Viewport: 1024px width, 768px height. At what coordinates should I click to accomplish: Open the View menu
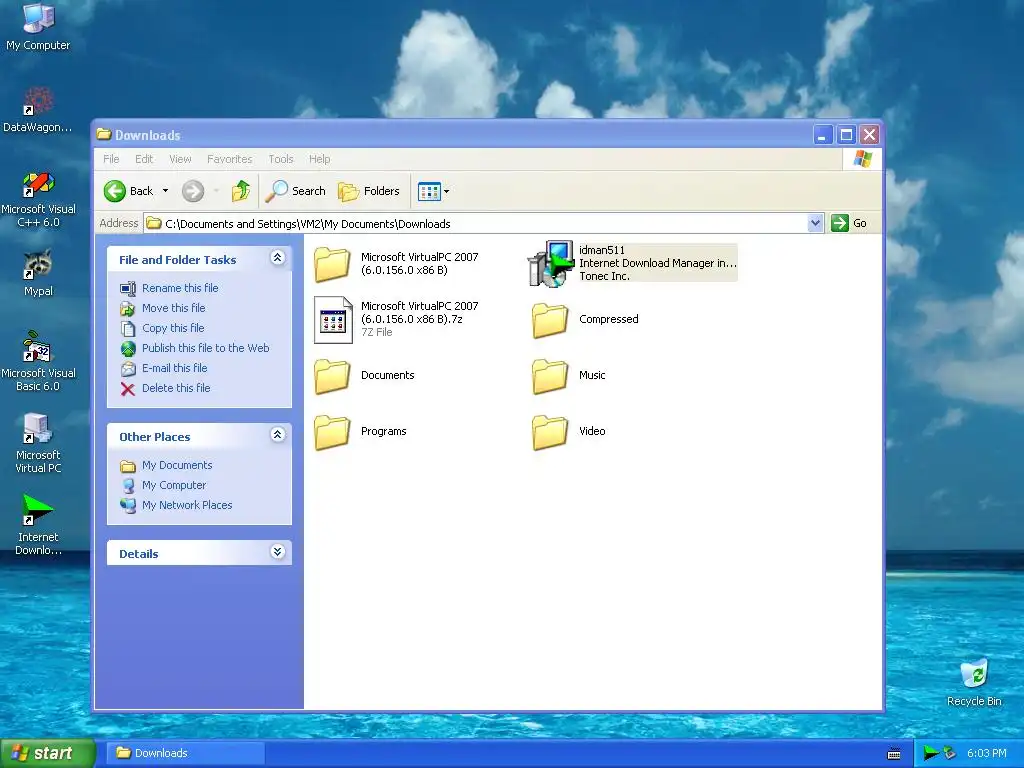(x=180, y=159)
